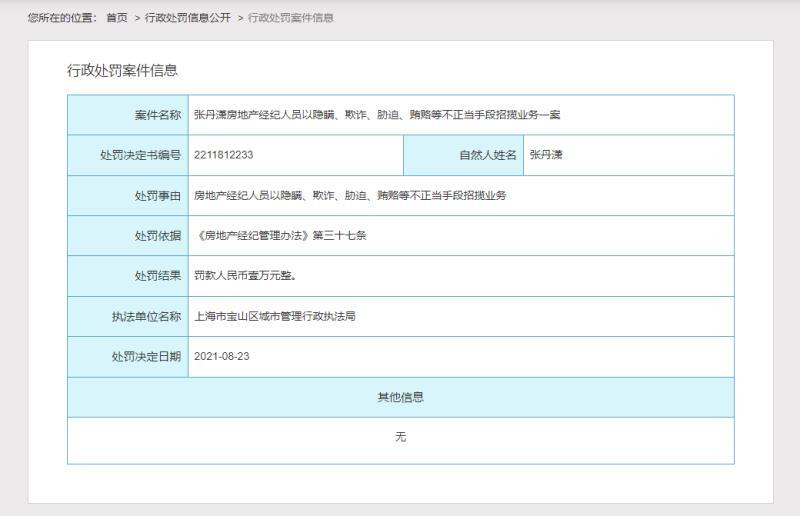Viewport: 800px width, 516px height.
Task: Click the name value 张丹潇
Action: (546, 155)
